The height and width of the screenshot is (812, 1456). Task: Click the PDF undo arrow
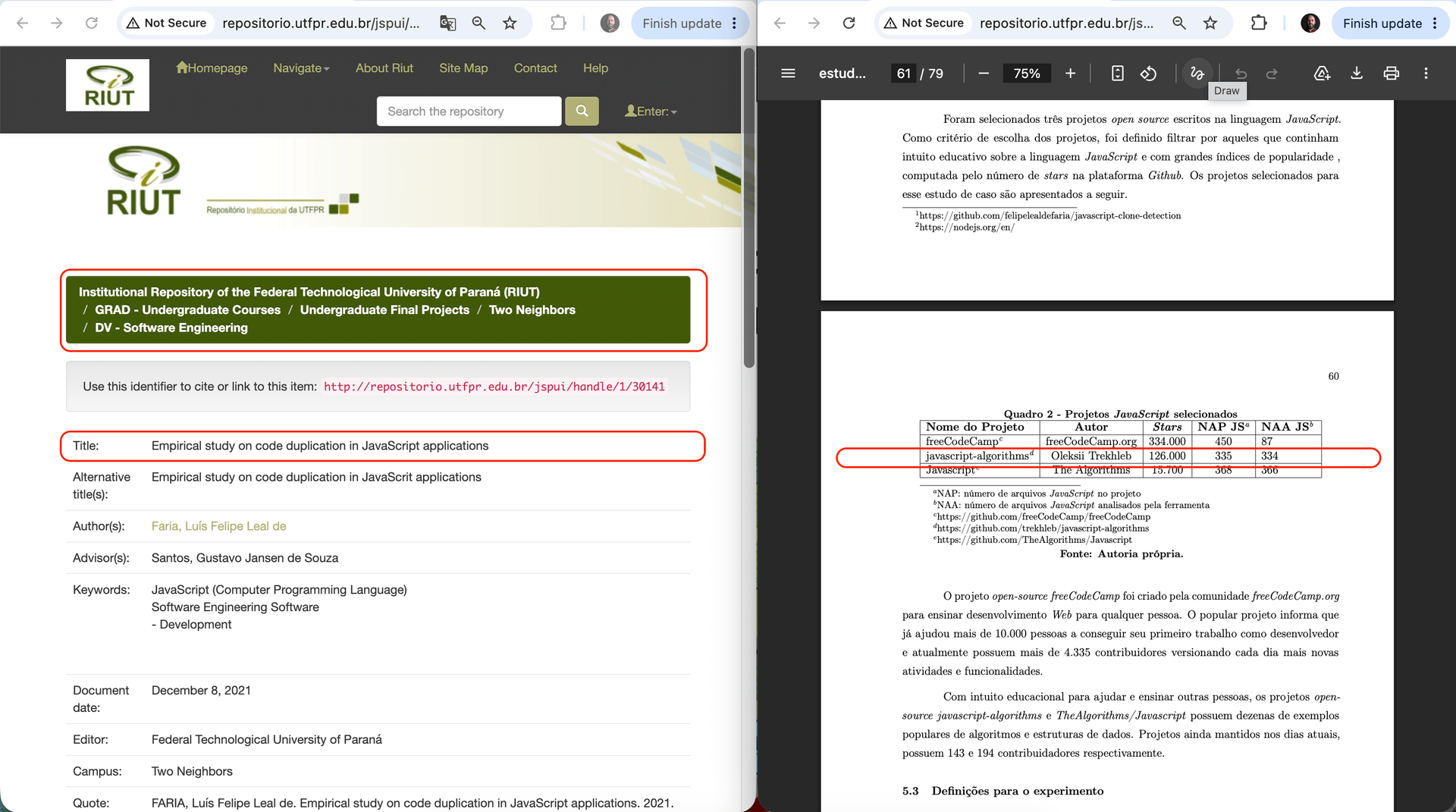coord(1241,74)
